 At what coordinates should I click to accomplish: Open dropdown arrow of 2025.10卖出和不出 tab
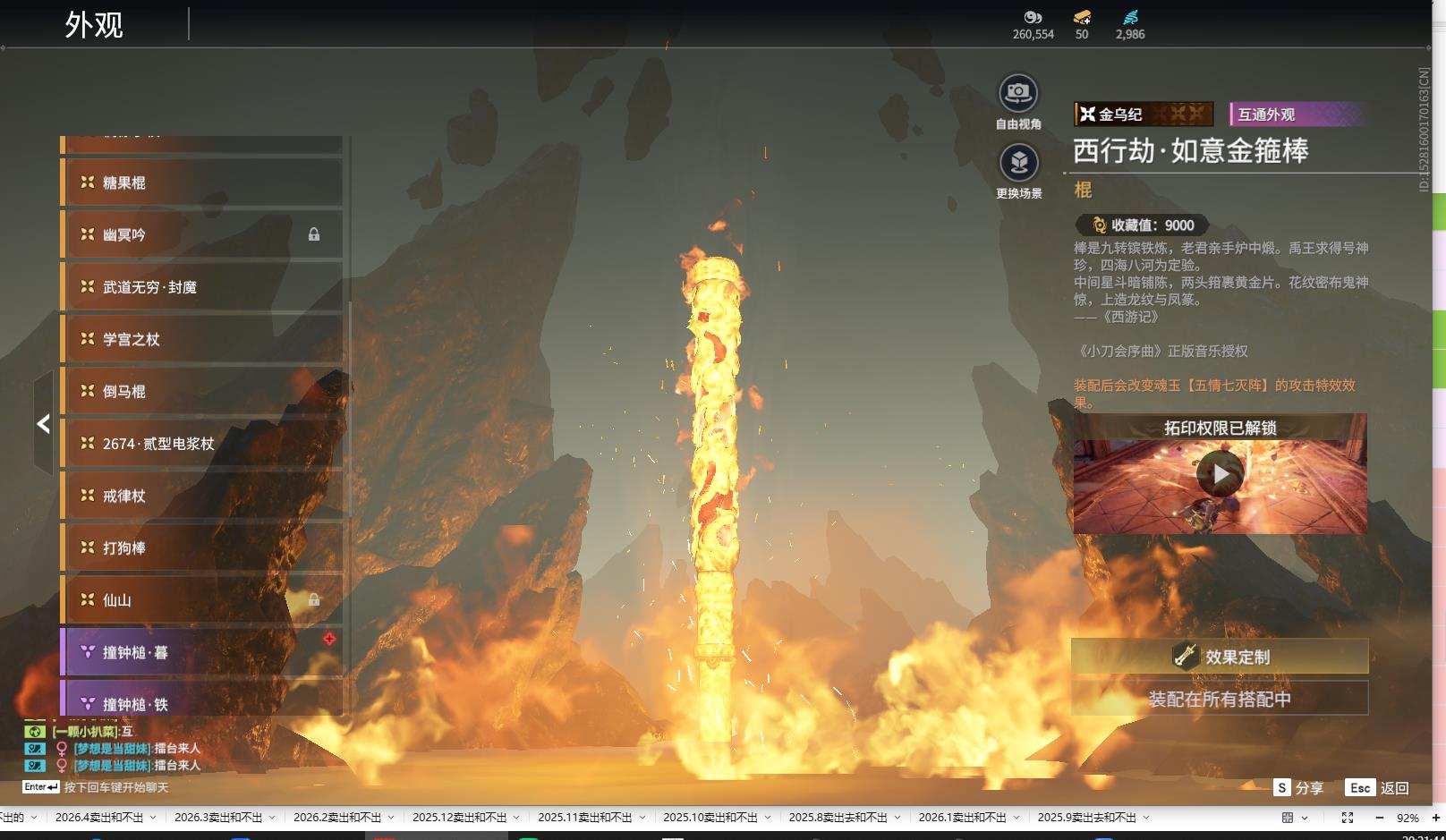768,818
